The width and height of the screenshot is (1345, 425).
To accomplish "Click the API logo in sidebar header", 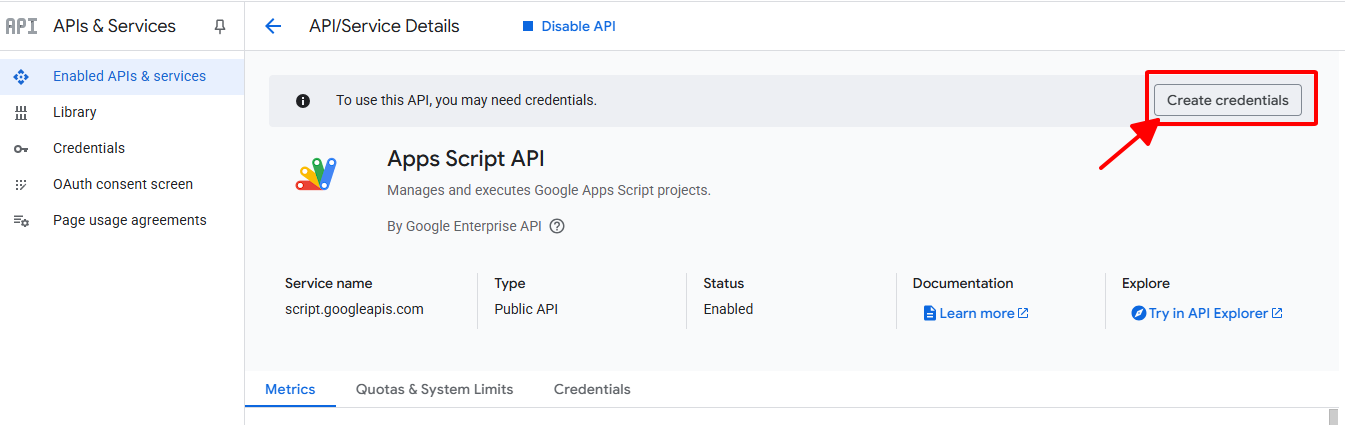I will 22,27.
